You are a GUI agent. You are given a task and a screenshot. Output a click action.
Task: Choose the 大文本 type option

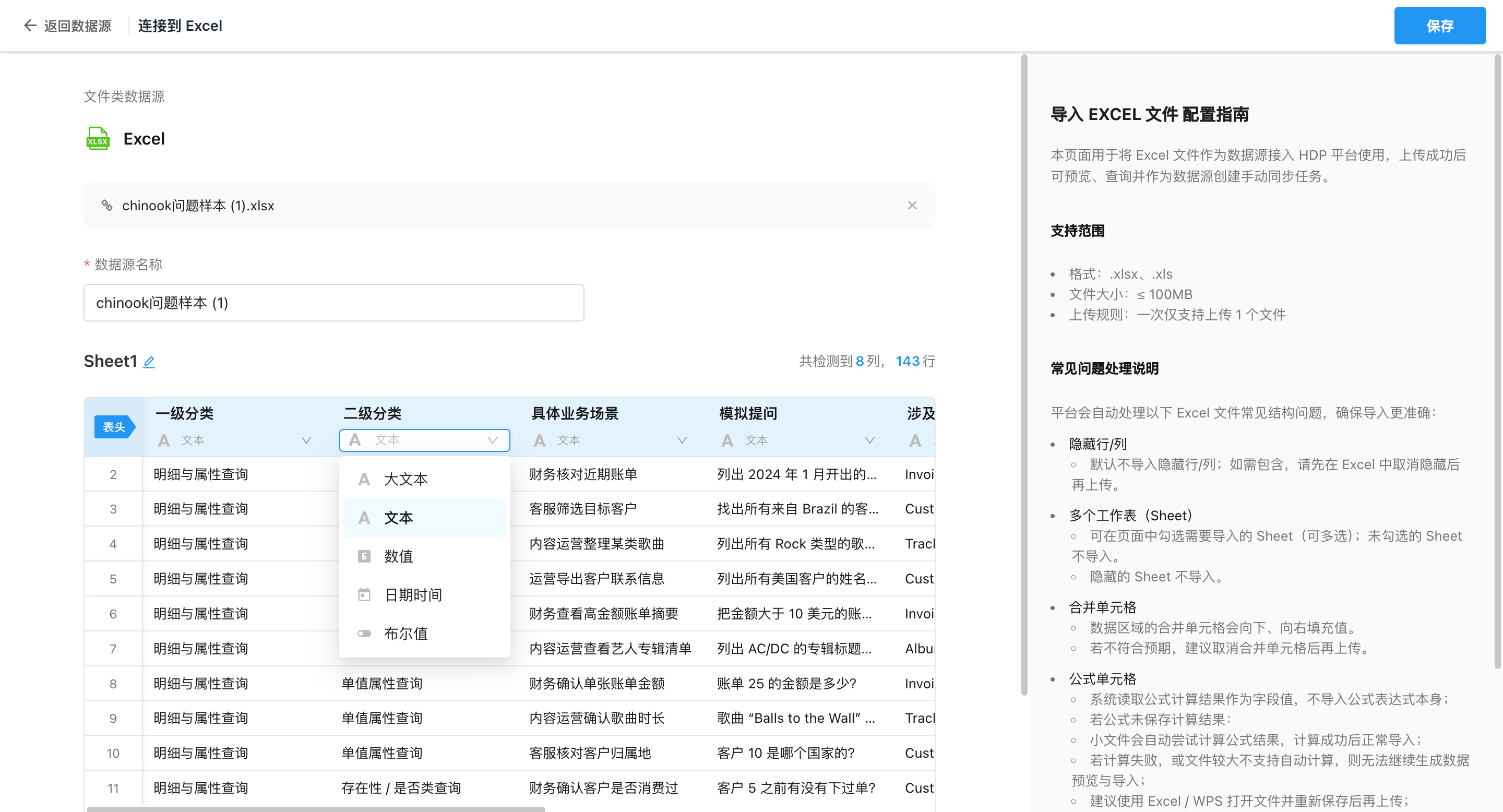[424, 479]
